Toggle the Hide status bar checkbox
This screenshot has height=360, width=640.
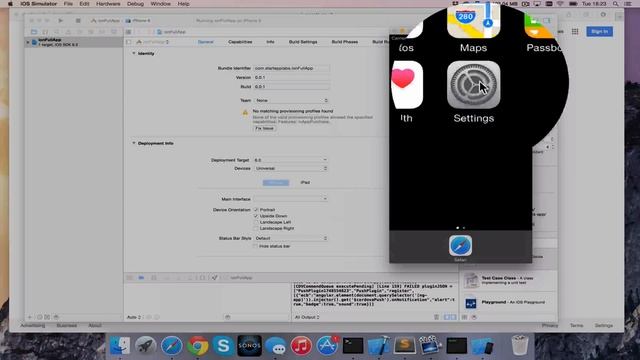pos(255,246)
